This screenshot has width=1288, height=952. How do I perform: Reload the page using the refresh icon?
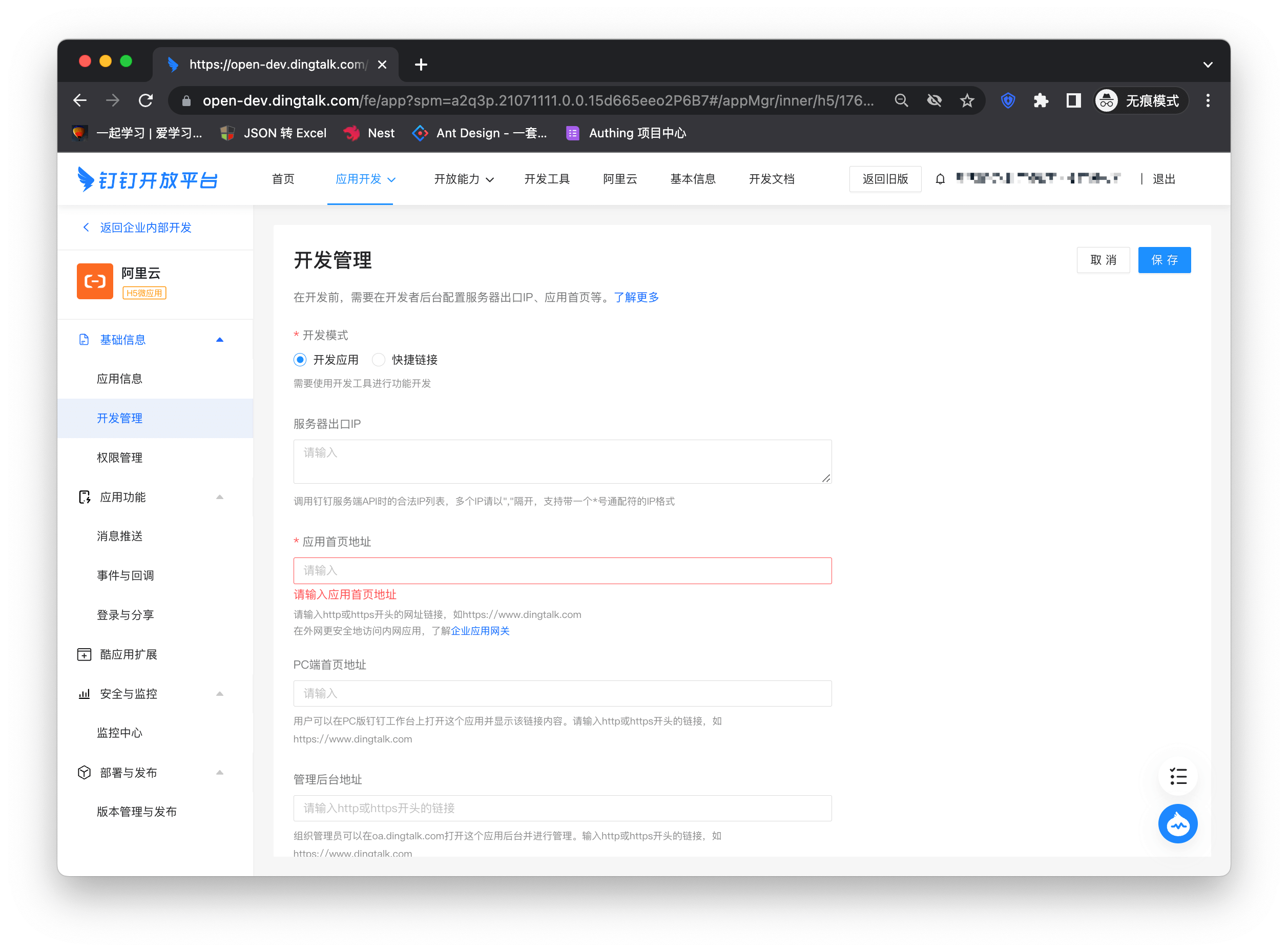[x=146, y=101]
